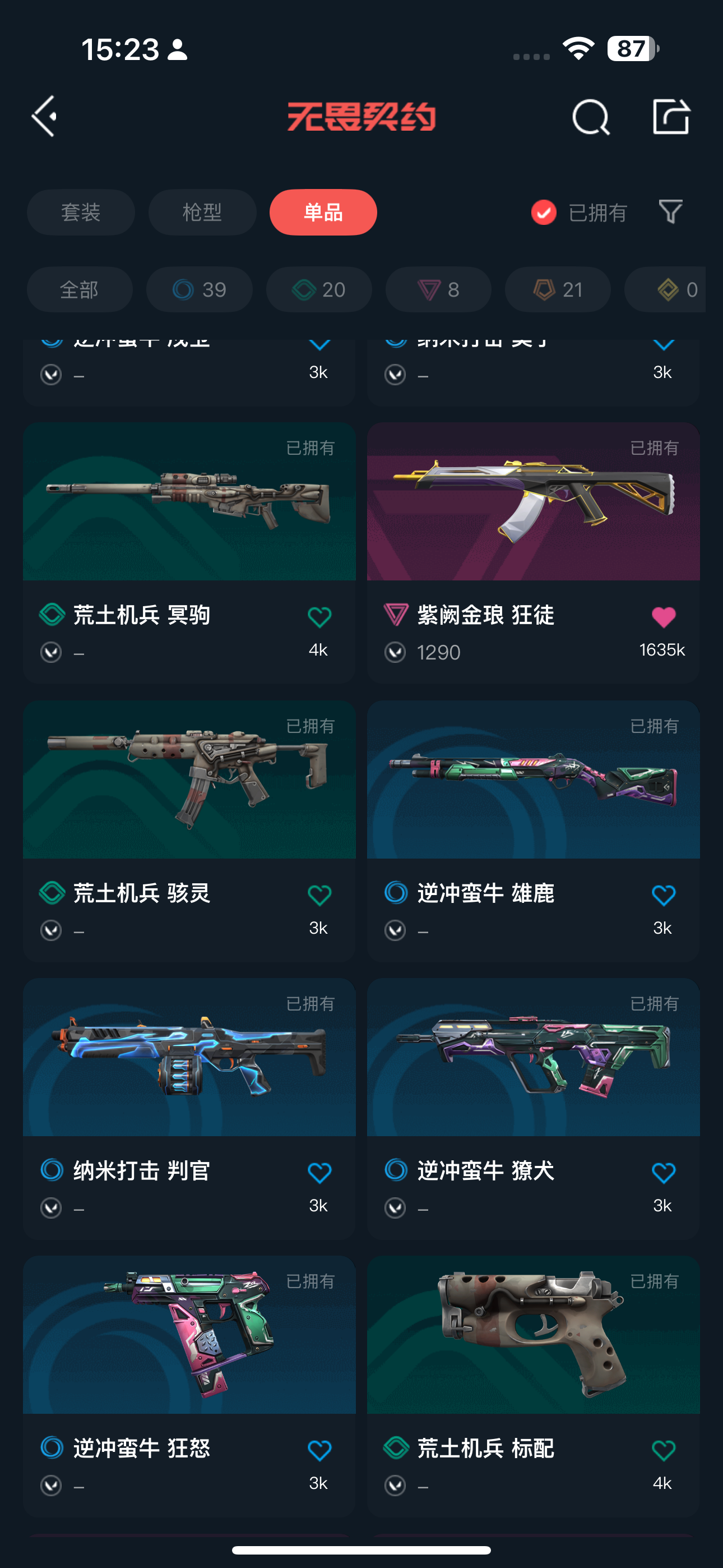This screenshot has height=1568, width=723.
Task: Switch to the 套装 tab
Action: 81,213
